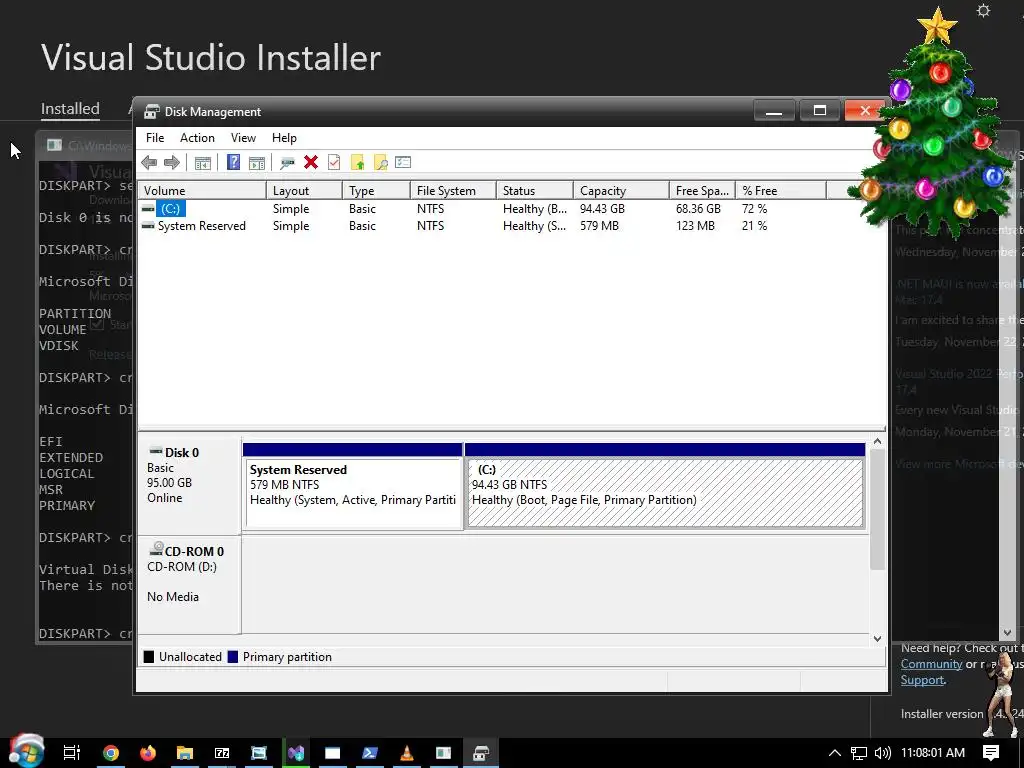This screenshot has height=768, width=1024.
Task: Click the black Unallocated legend swatch
Action: (149, 656)
